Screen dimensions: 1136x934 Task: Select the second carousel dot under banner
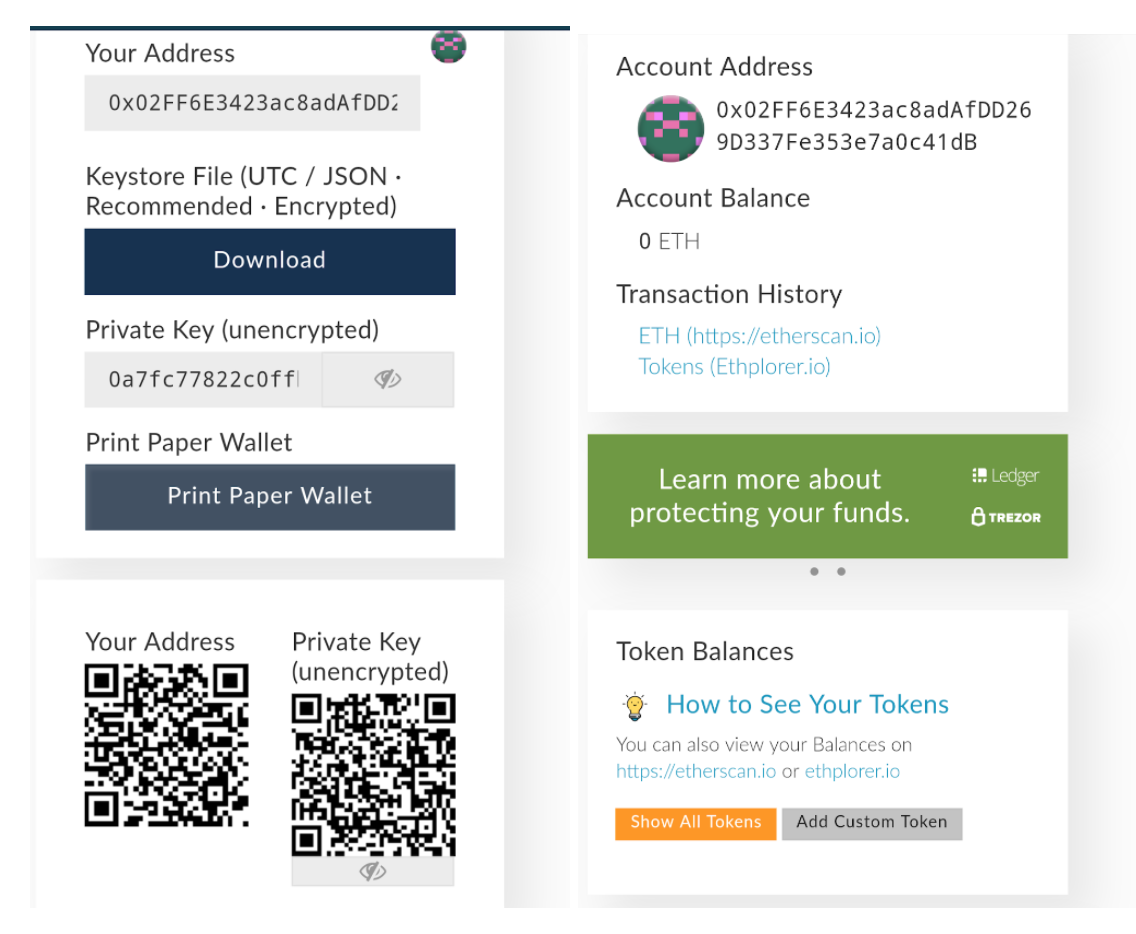[x=841, y=572]
